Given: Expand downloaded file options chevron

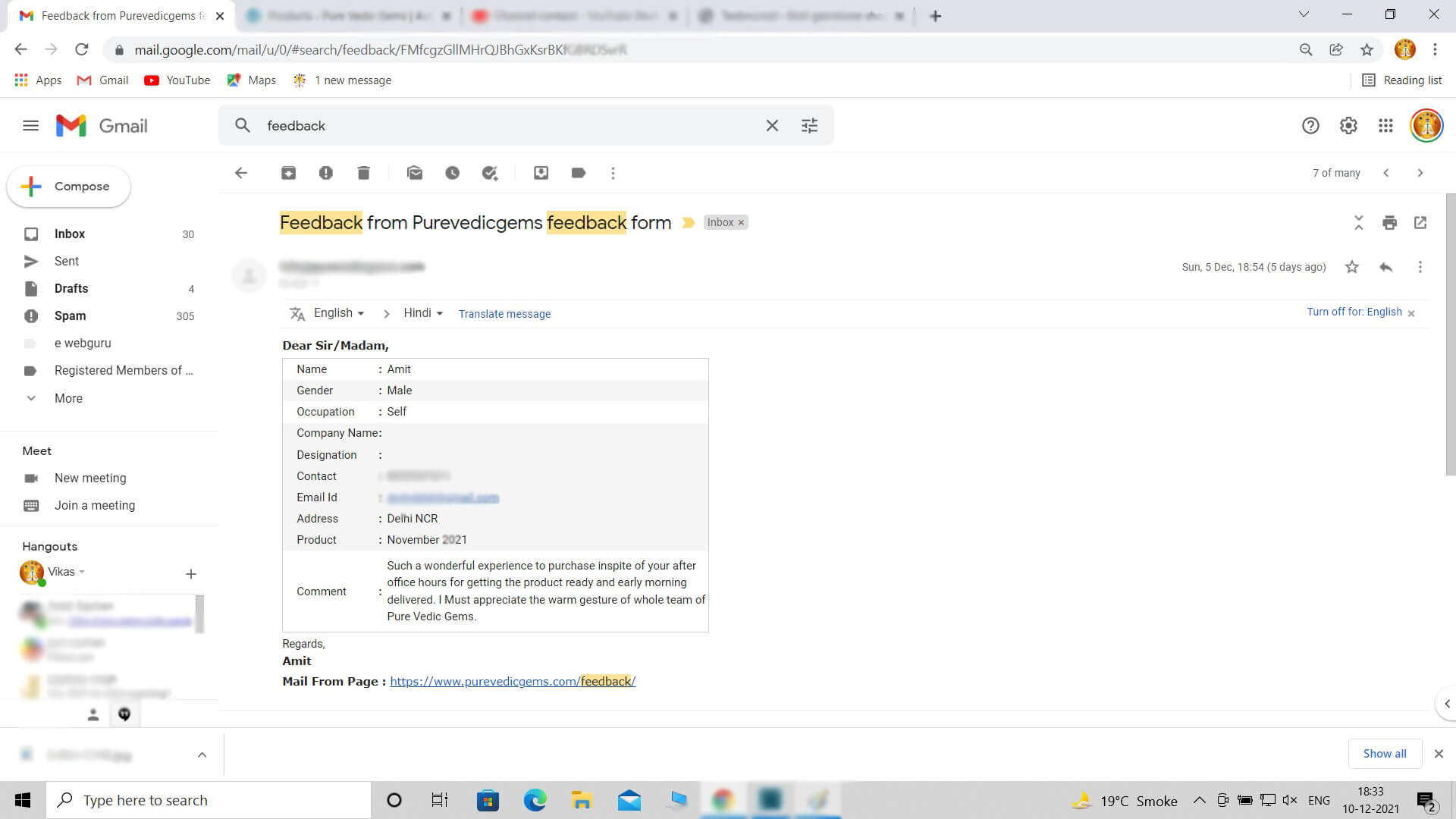Looking at the screenshot, I should (202, 755).
